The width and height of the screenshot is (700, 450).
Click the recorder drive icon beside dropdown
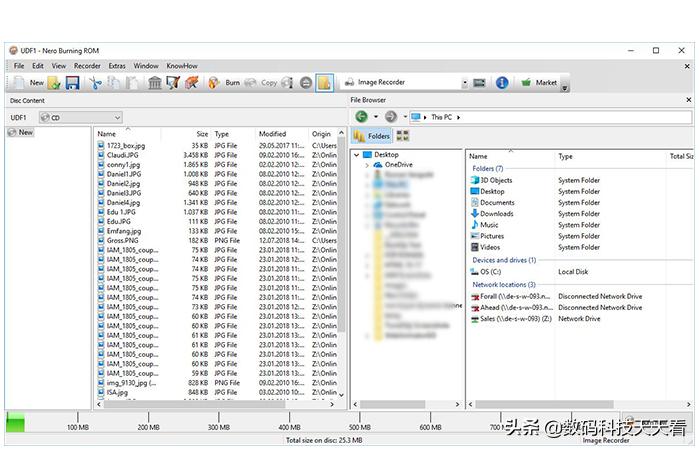479,83
